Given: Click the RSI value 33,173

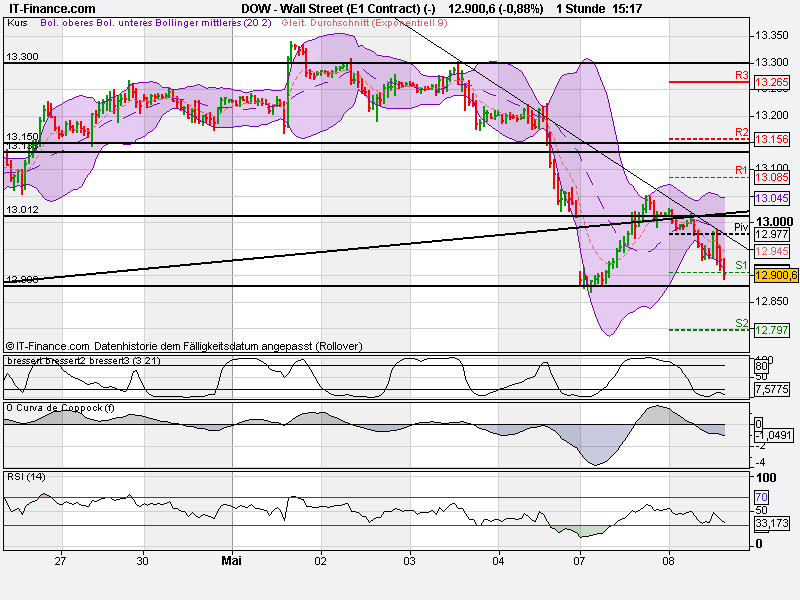Looking at the screenshot, I should pos(771,523).
